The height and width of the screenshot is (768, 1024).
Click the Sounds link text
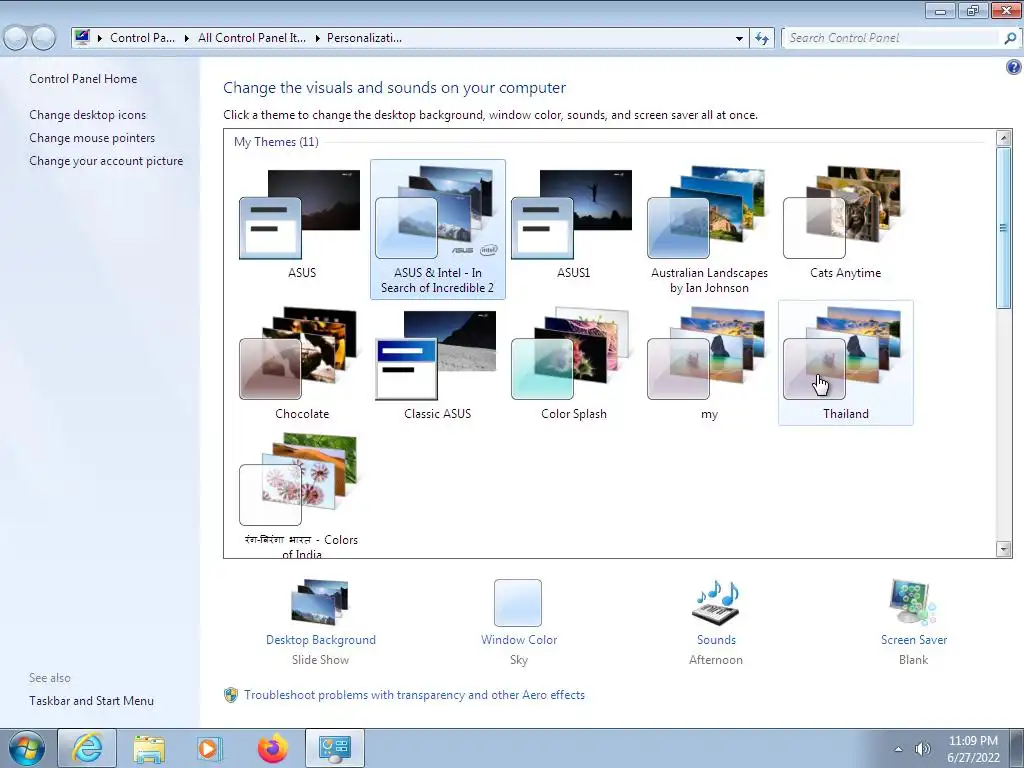[716, 640]
